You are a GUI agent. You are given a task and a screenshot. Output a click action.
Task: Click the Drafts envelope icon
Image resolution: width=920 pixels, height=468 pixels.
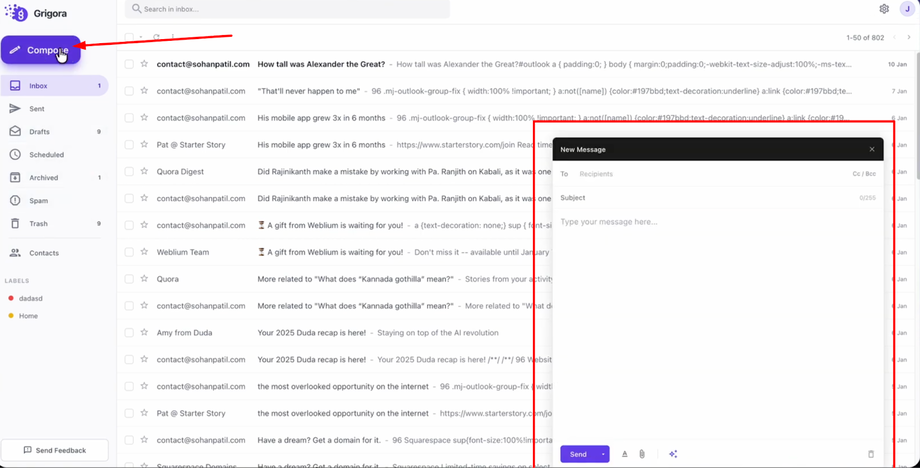point(15,131)
